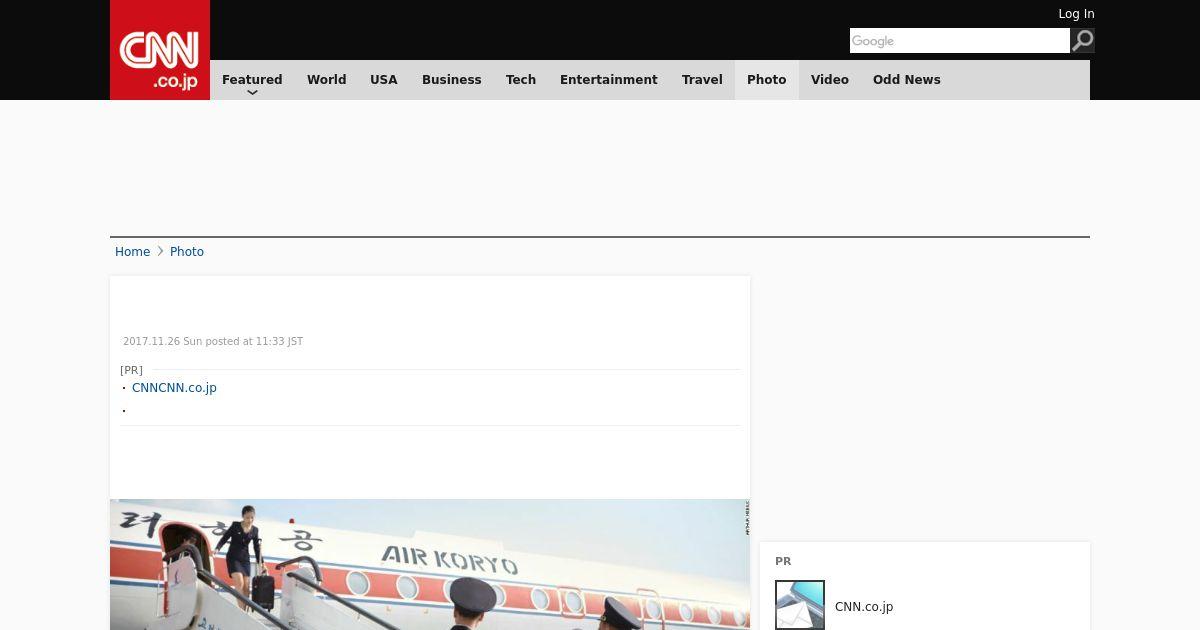Expand the Featured menu chevron
Image resolution: width=1200 pixels, height=630 pixels.
(x=252, y=92)
